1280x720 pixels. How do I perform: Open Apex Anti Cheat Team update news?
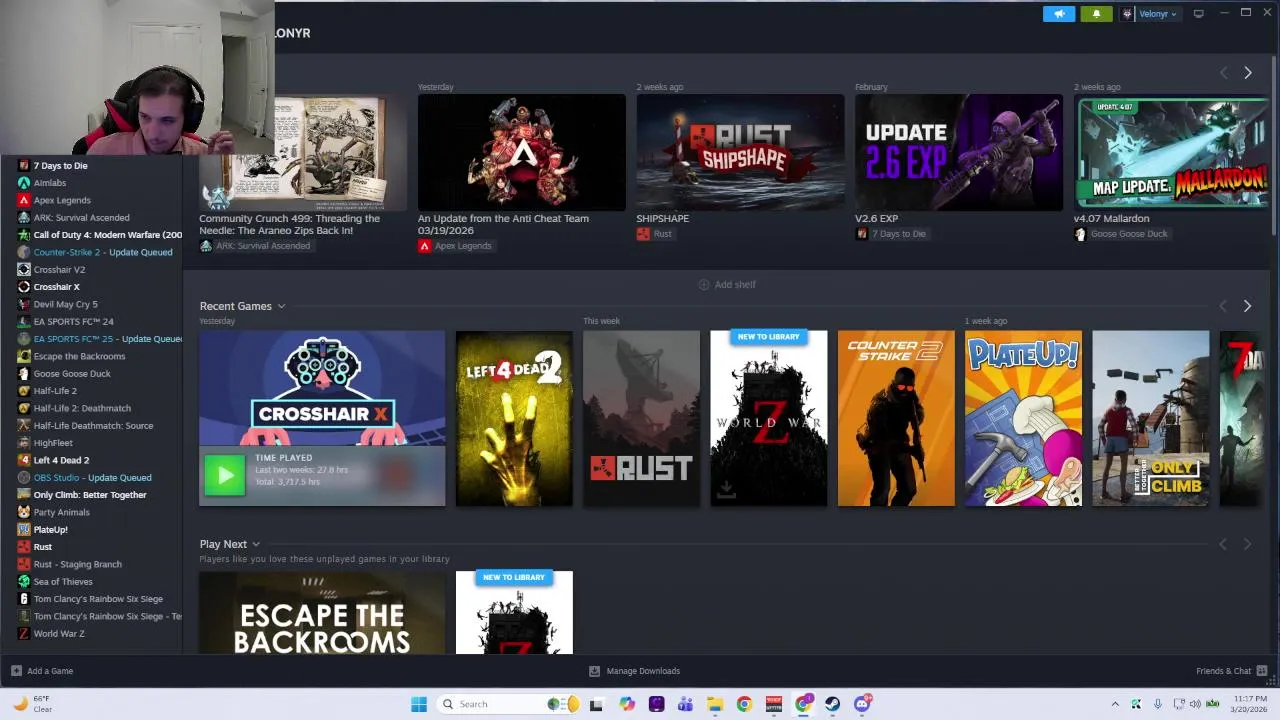[522, 152]
